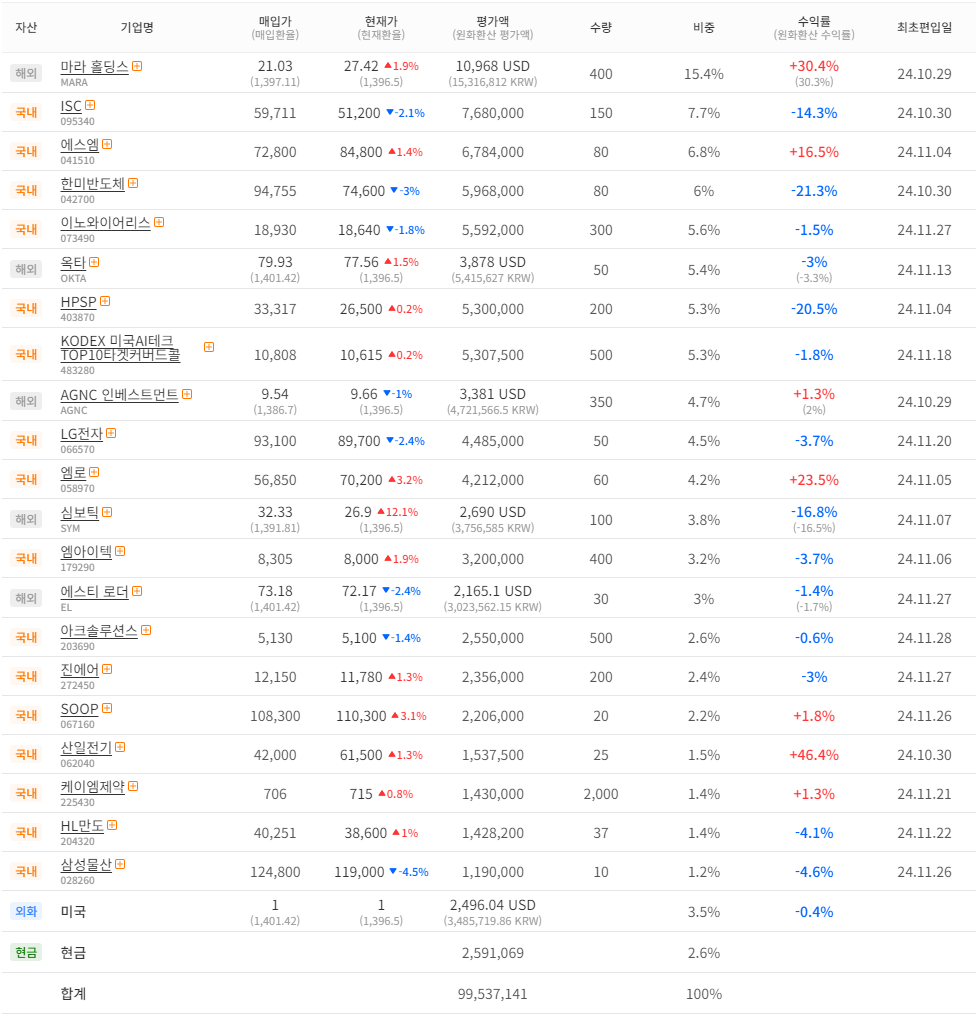Open the 심보틱 company link
The height and width of the screenshot is (1016, 976).
click(x=80, y=513)
